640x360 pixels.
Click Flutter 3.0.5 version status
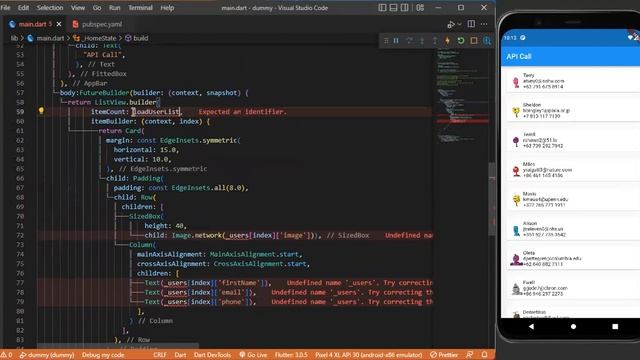click(x=291, y=355)
